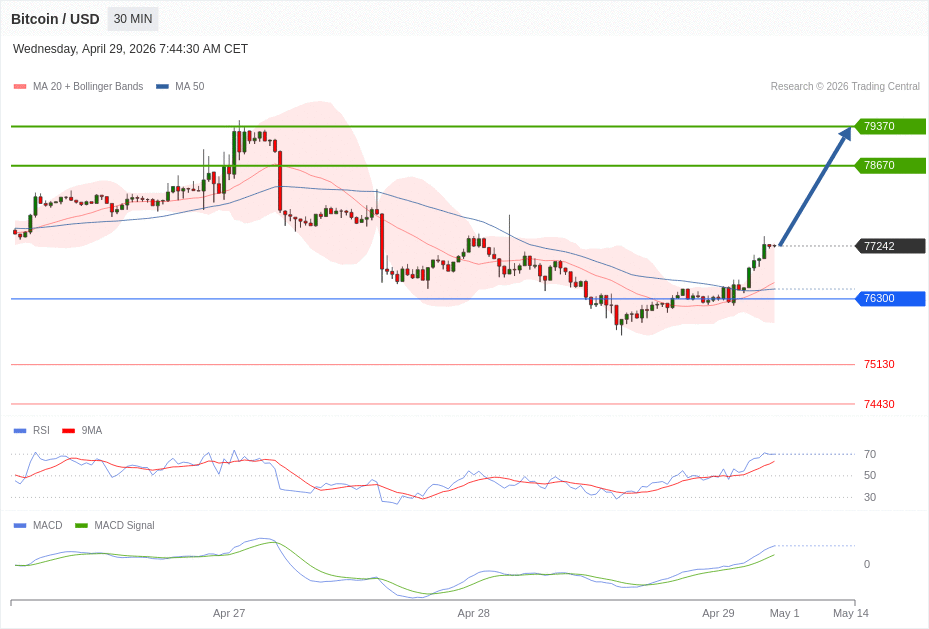The image size is (929, 629).
Task: Click the 74430 red support label
Action: click(x=879, y=405)
